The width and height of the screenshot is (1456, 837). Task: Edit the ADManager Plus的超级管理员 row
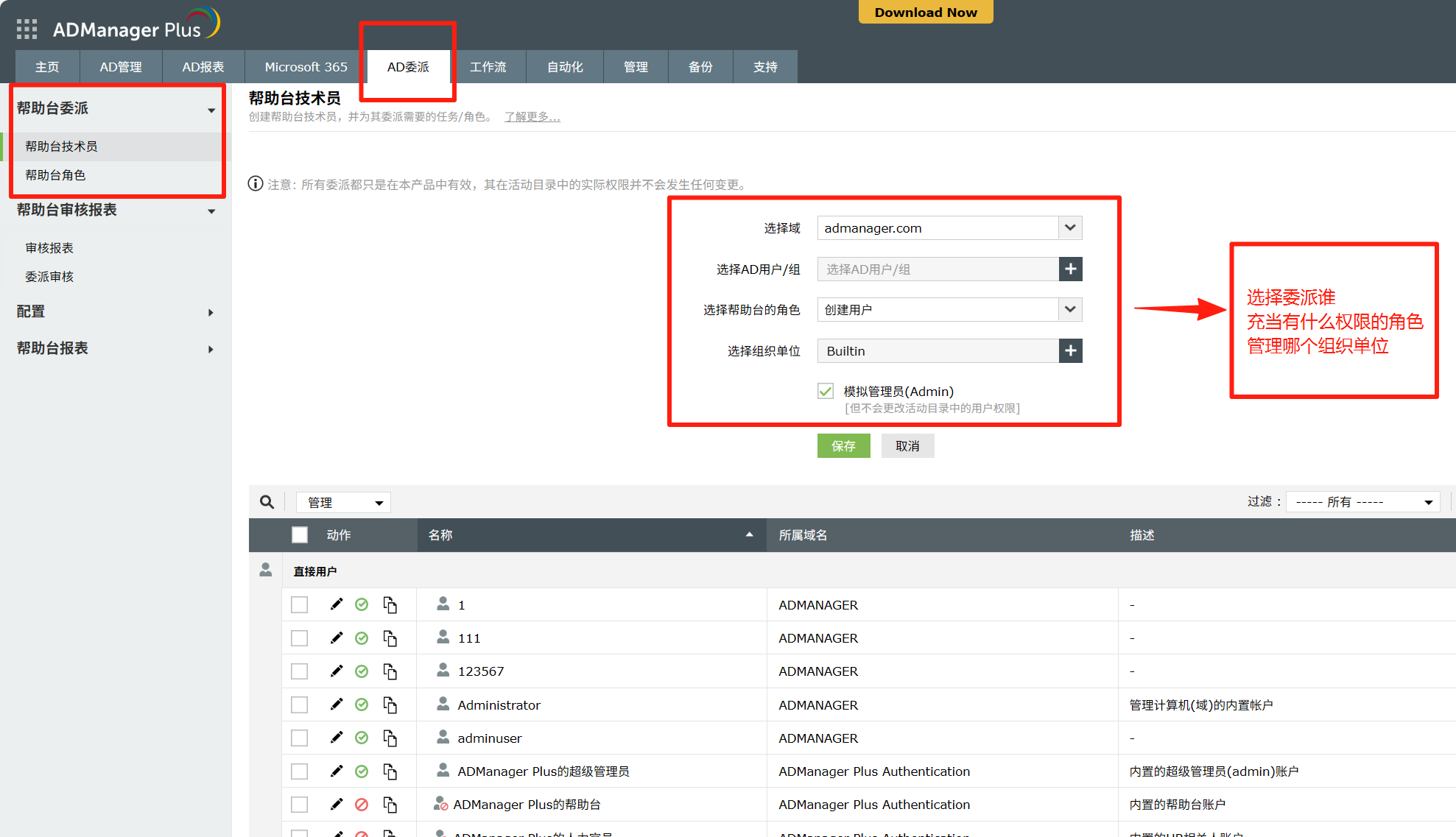pyautogui.click(x=337, y=771)
